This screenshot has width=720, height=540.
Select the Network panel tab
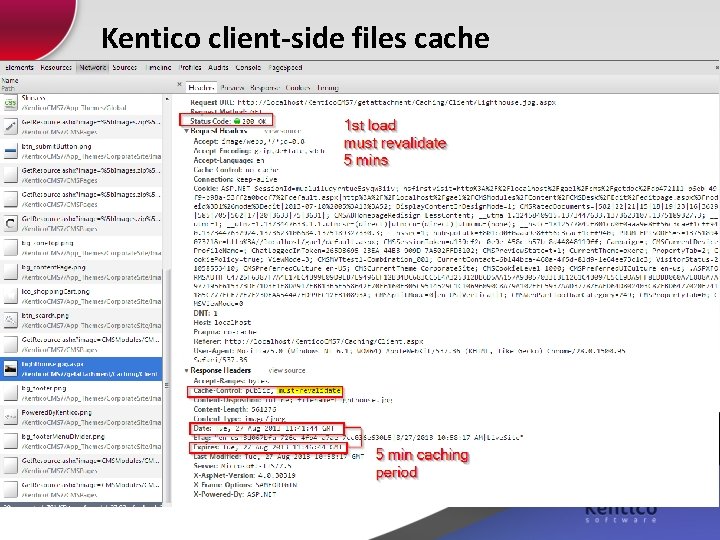coord(93,68)
